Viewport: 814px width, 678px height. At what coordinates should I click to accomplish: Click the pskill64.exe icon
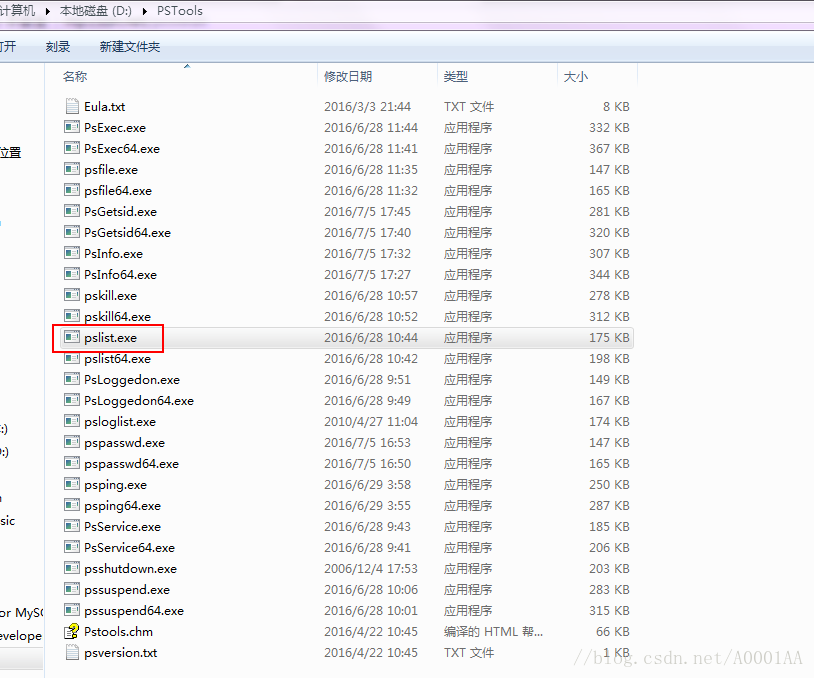coord(72,316)
